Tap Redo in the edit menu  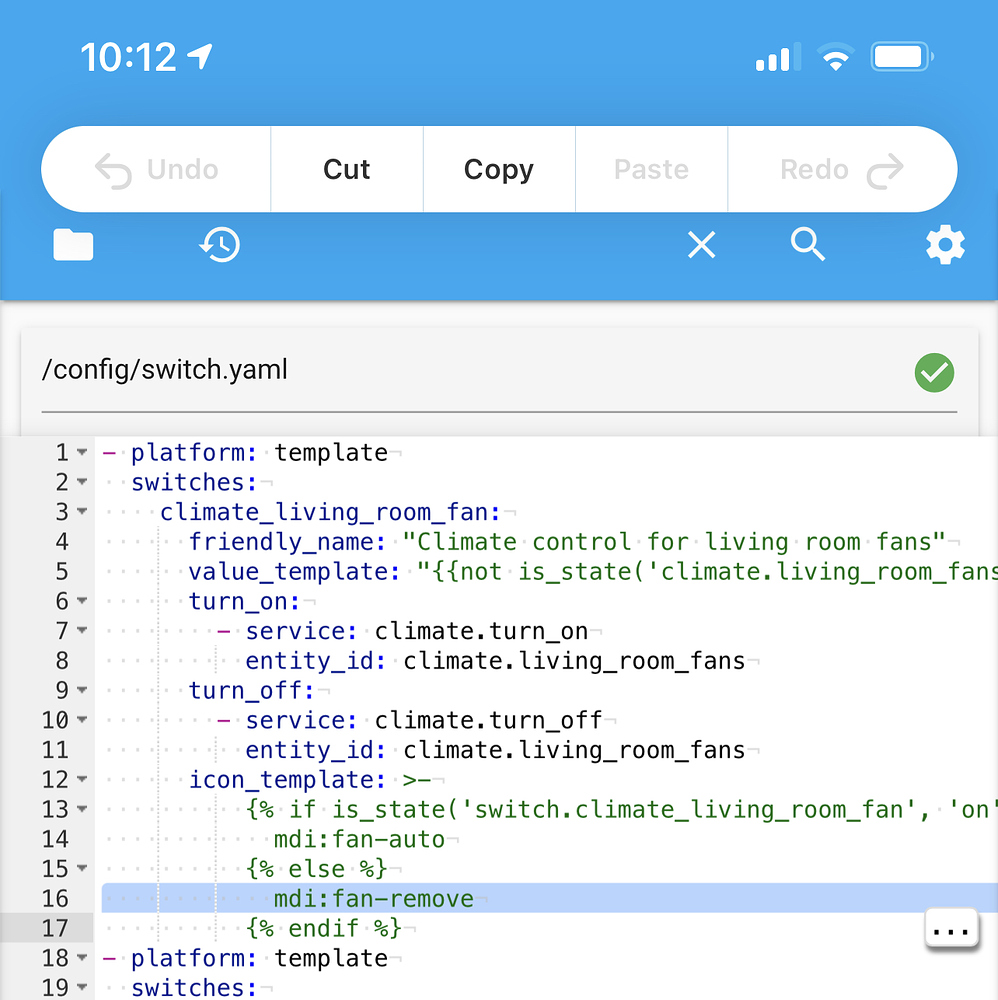(x=842, y=170)
